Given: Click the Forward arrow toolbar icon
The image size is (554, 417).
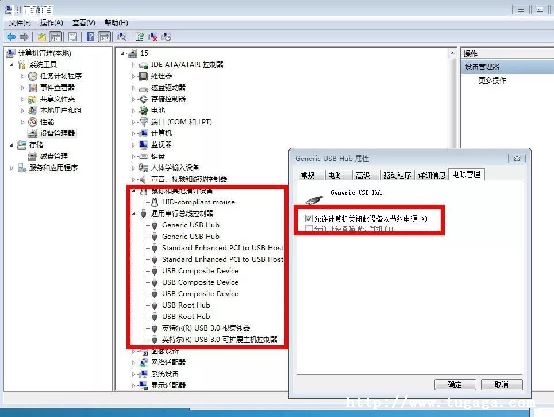Looking at the screenshot, I should [24, 36].
